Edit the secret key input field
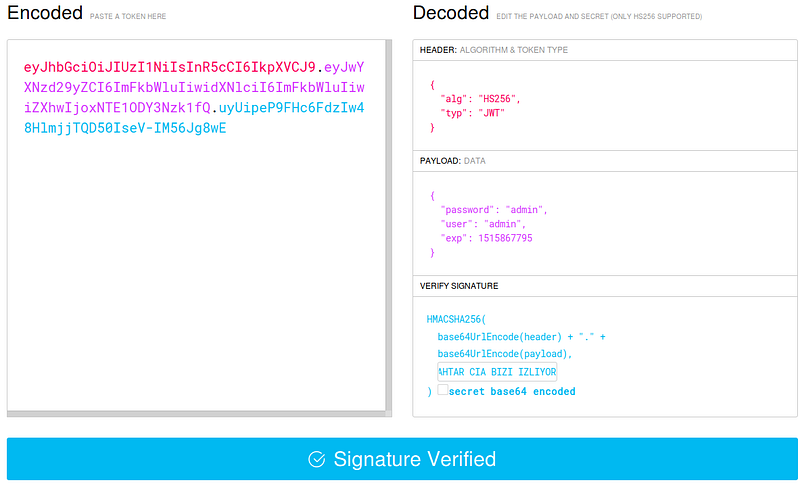This screenshot has height=483, width=800. (497, 372)
